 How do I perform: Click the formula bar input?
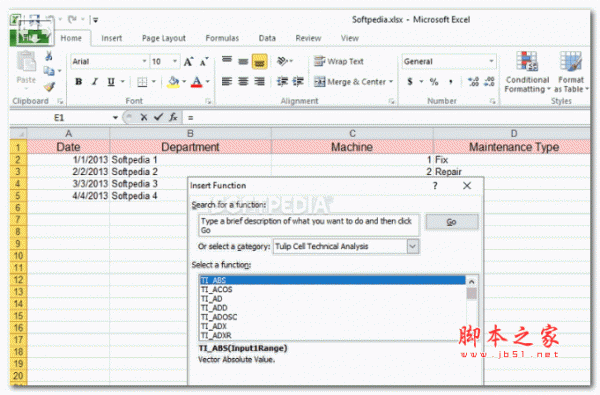pos(386,118)
